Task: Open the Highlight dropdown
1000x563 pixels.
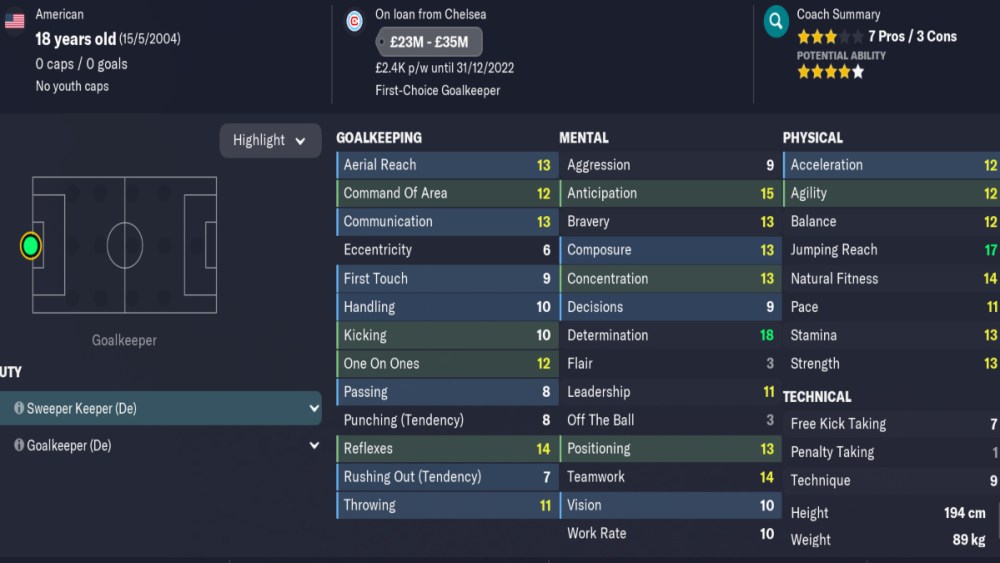Action: pyautogui.click(x=270, y=140)
